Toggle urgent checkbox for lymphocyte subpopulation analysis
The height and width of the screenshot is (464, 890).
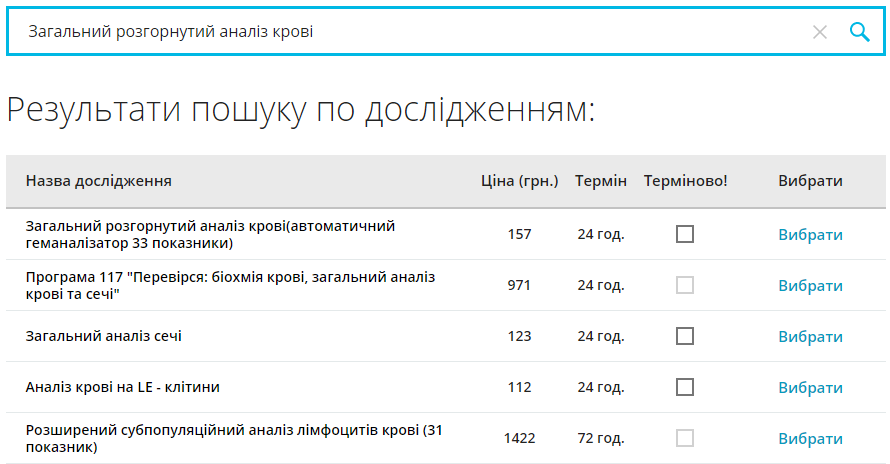[685, 438]
